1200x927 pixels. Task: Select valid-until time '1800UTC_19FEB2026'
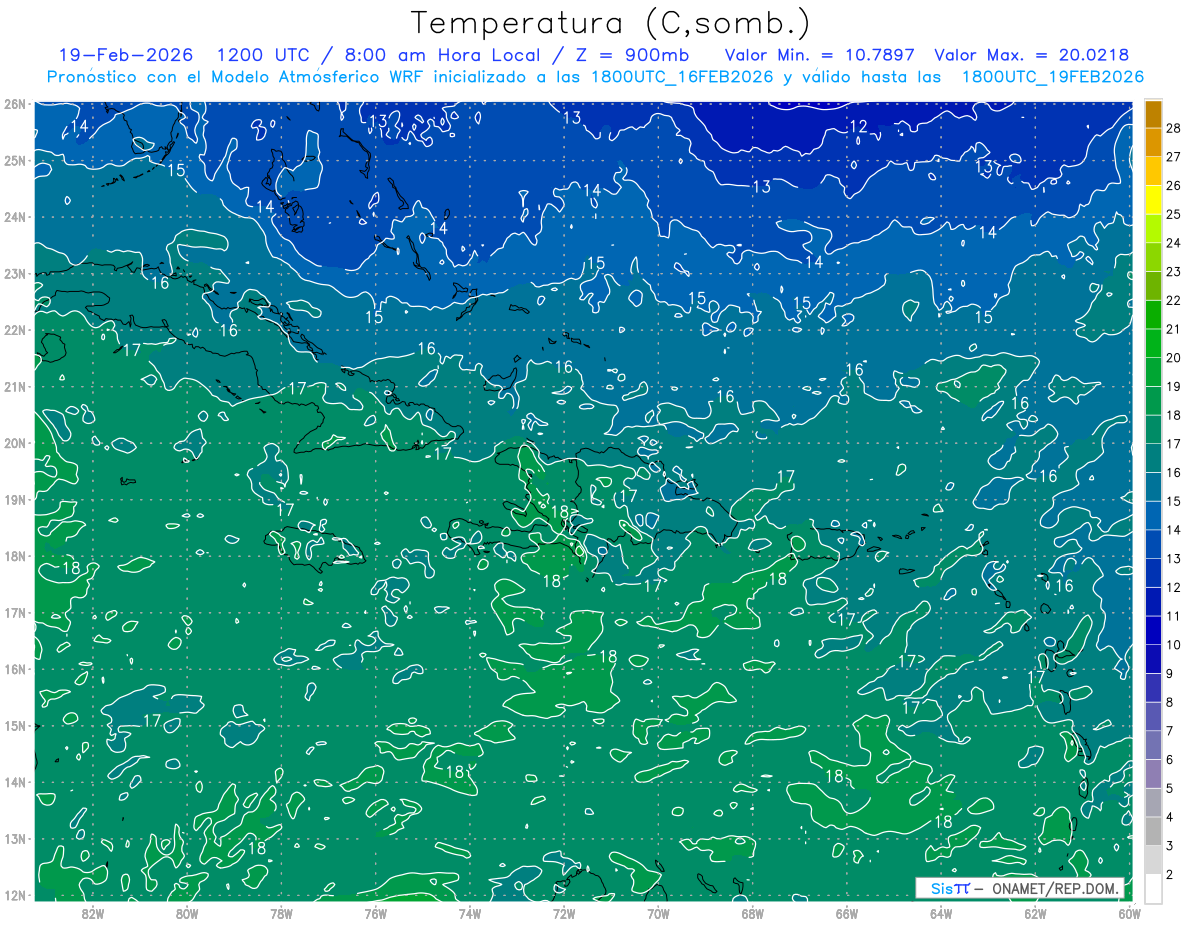[1052, 77]
